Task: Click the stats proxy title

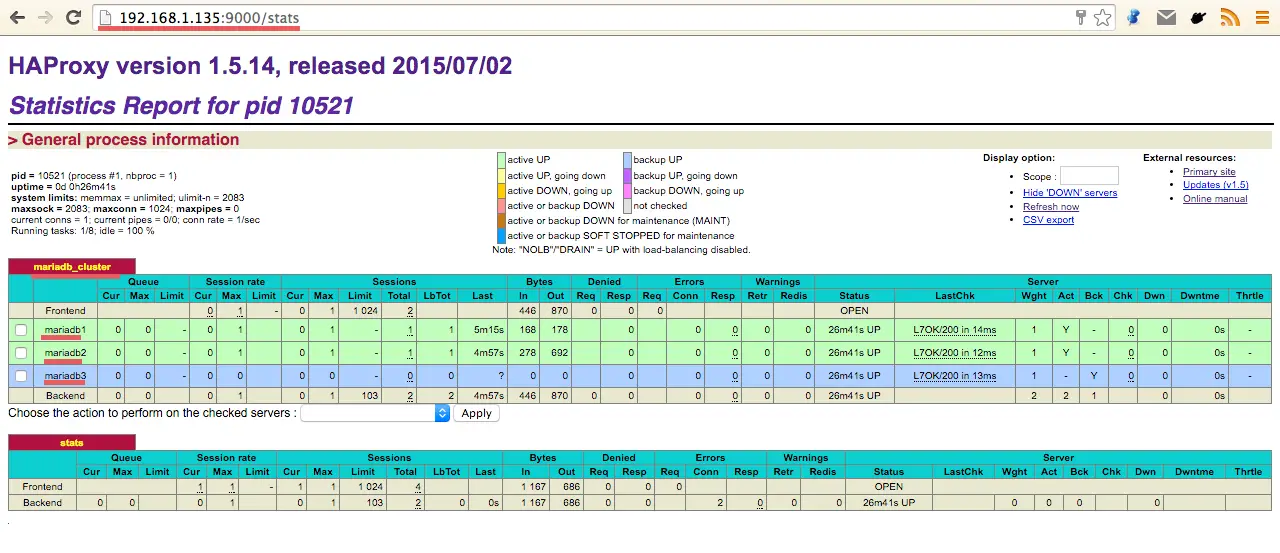Action: click(72, 443)
